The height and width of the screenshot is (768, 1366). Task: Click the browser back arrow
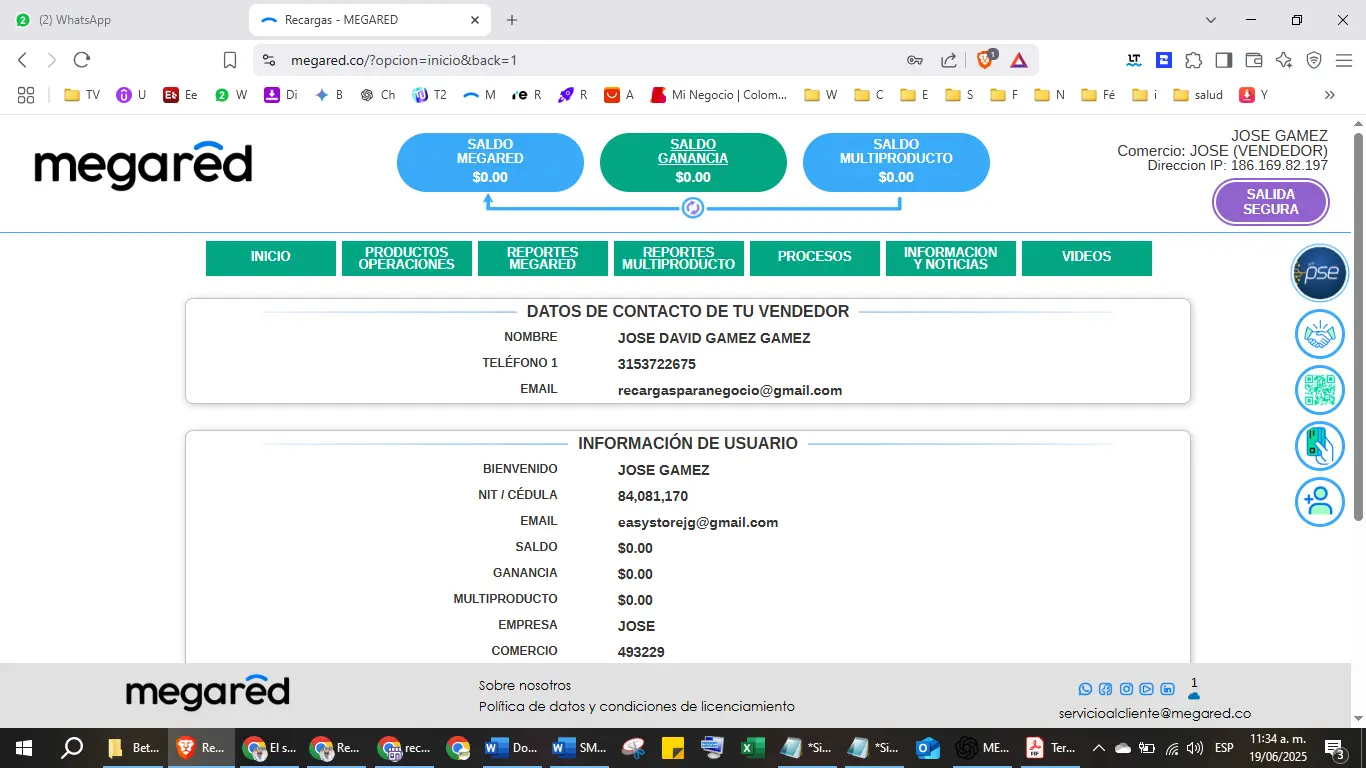(23, 60)
